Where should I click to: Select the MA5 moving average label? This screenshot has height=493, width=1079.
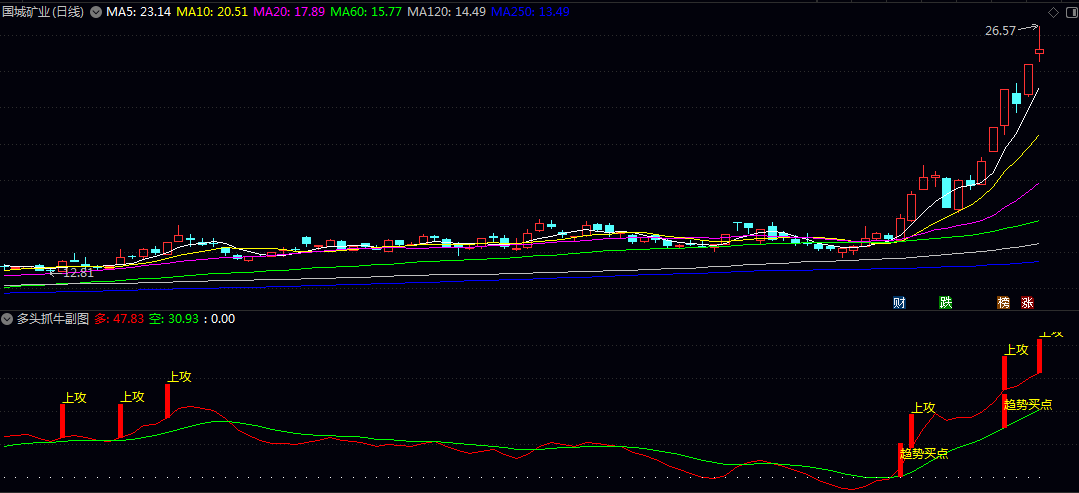tap(136, 12)
